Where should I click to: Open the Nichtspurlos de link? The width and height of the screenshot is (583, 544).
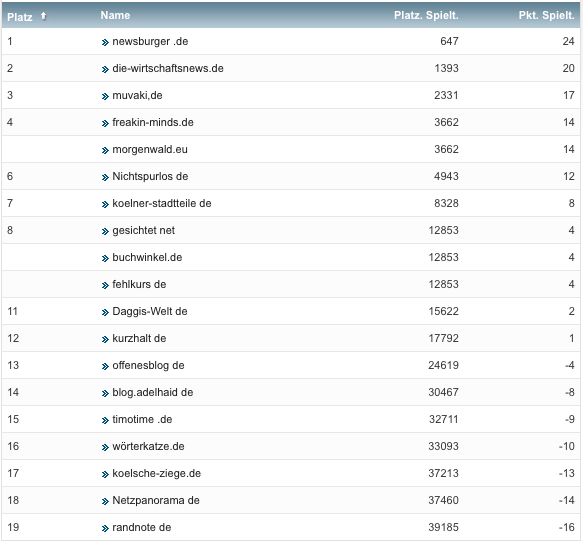tap(150, 176)
